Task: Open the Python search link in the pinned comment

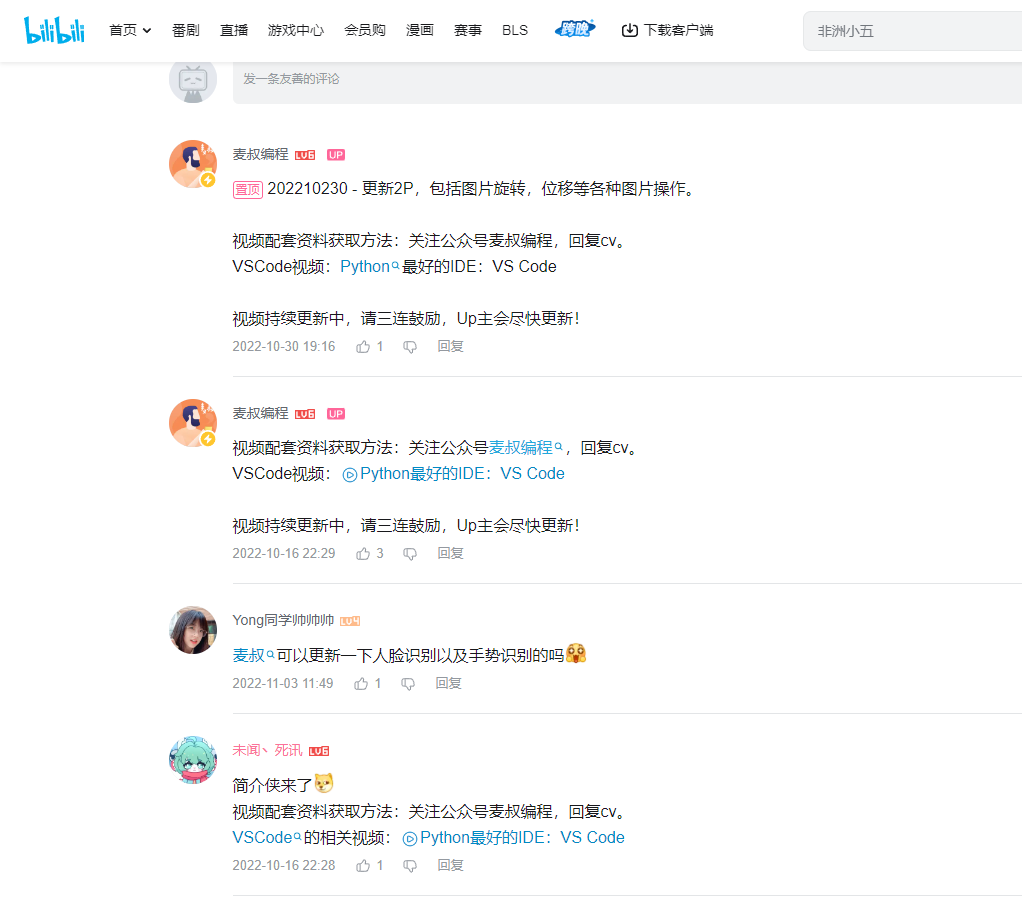Action: [363, 266]
